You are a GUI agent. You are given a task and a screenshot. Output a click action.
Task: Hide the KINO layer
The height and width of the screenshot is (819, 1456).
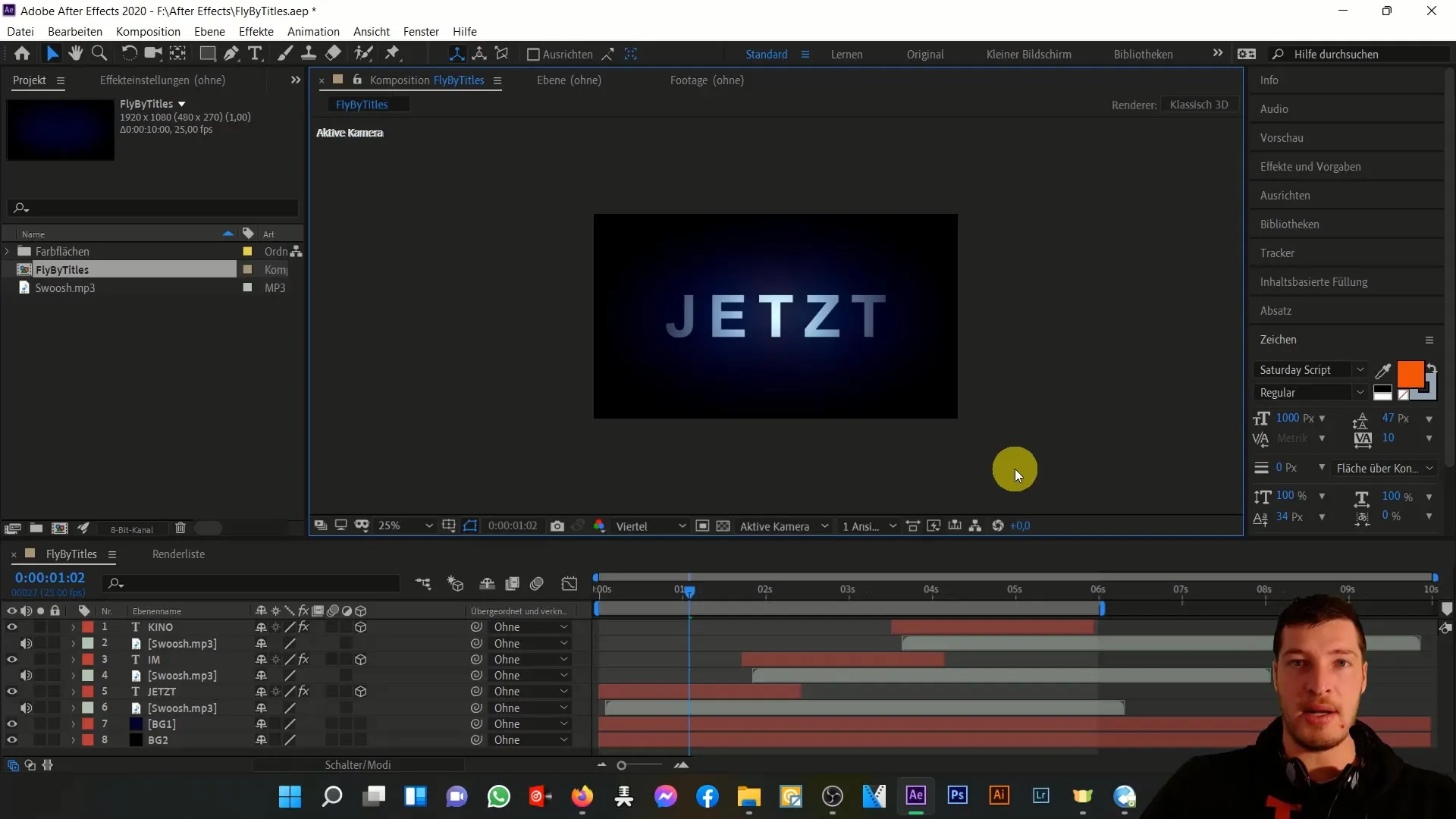pyautogui.click(x=12, y=627)
